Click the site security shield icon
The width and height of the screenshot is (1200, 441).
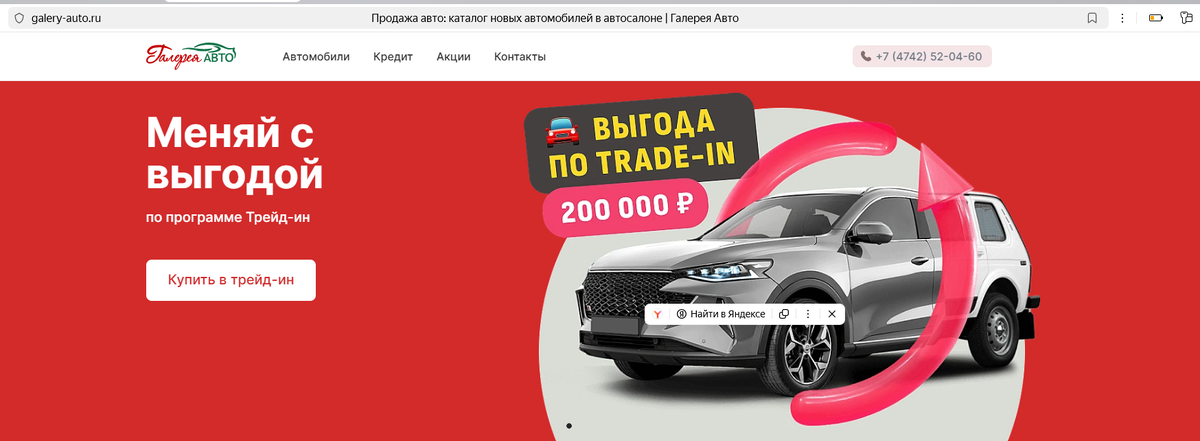(19, 18)
